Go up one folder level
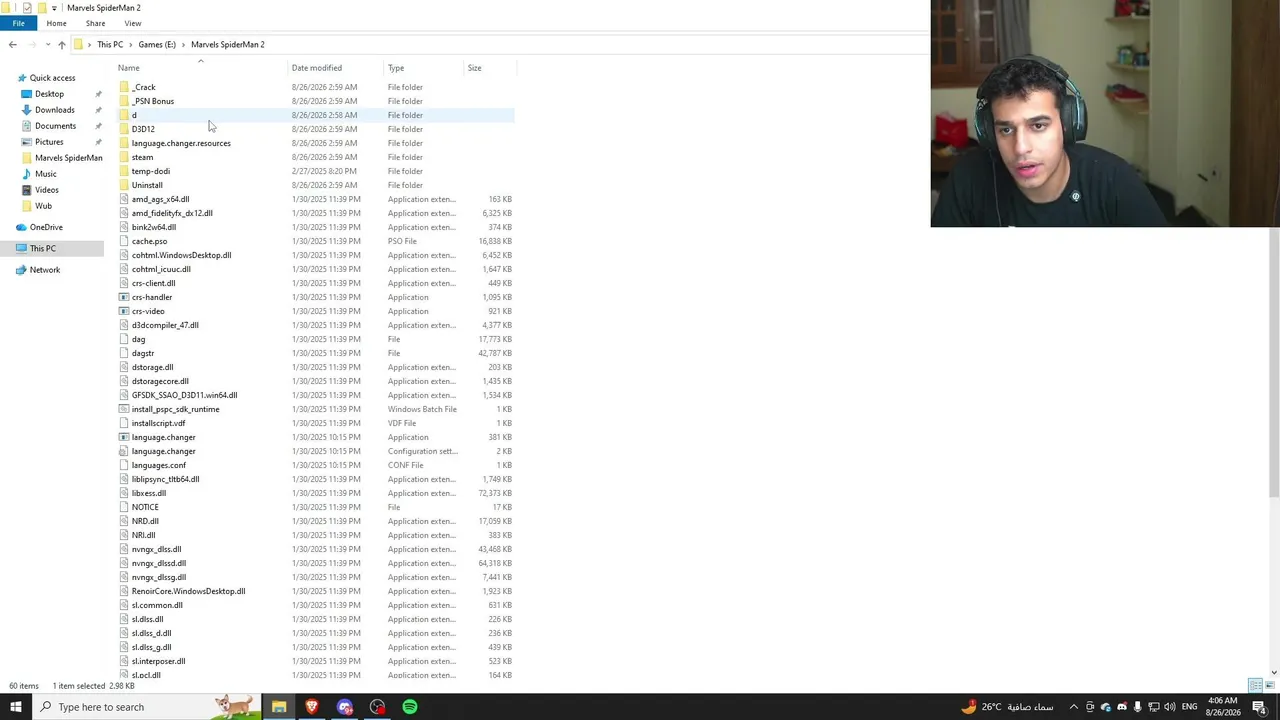This screenshot has width=1280, height=720. coord(62,44)
